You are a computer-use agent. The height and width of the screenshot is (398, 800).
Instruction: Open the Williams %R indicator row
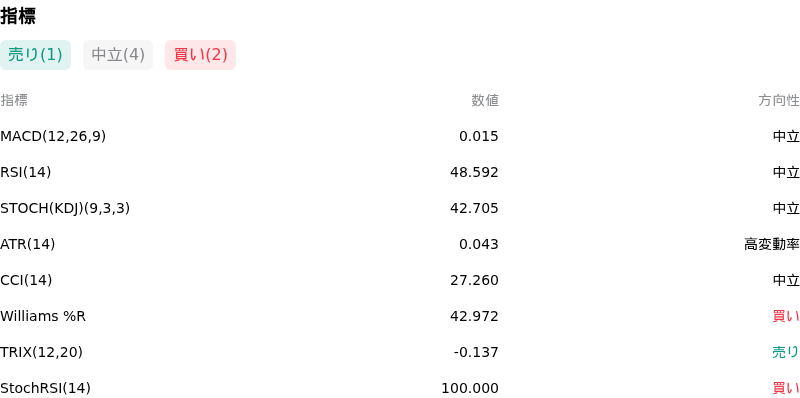pyautogui.click(x=400, y=316)
